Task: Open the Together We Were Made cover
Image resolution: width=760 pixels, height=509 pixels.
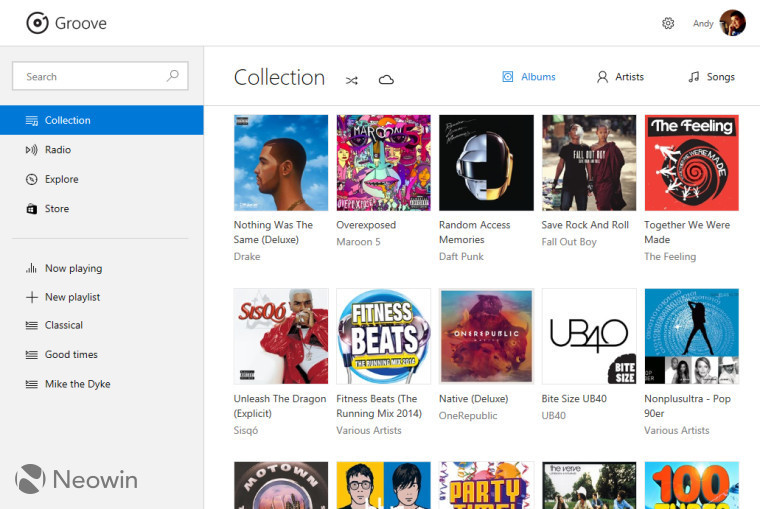Action: click(x=692, y=162)
